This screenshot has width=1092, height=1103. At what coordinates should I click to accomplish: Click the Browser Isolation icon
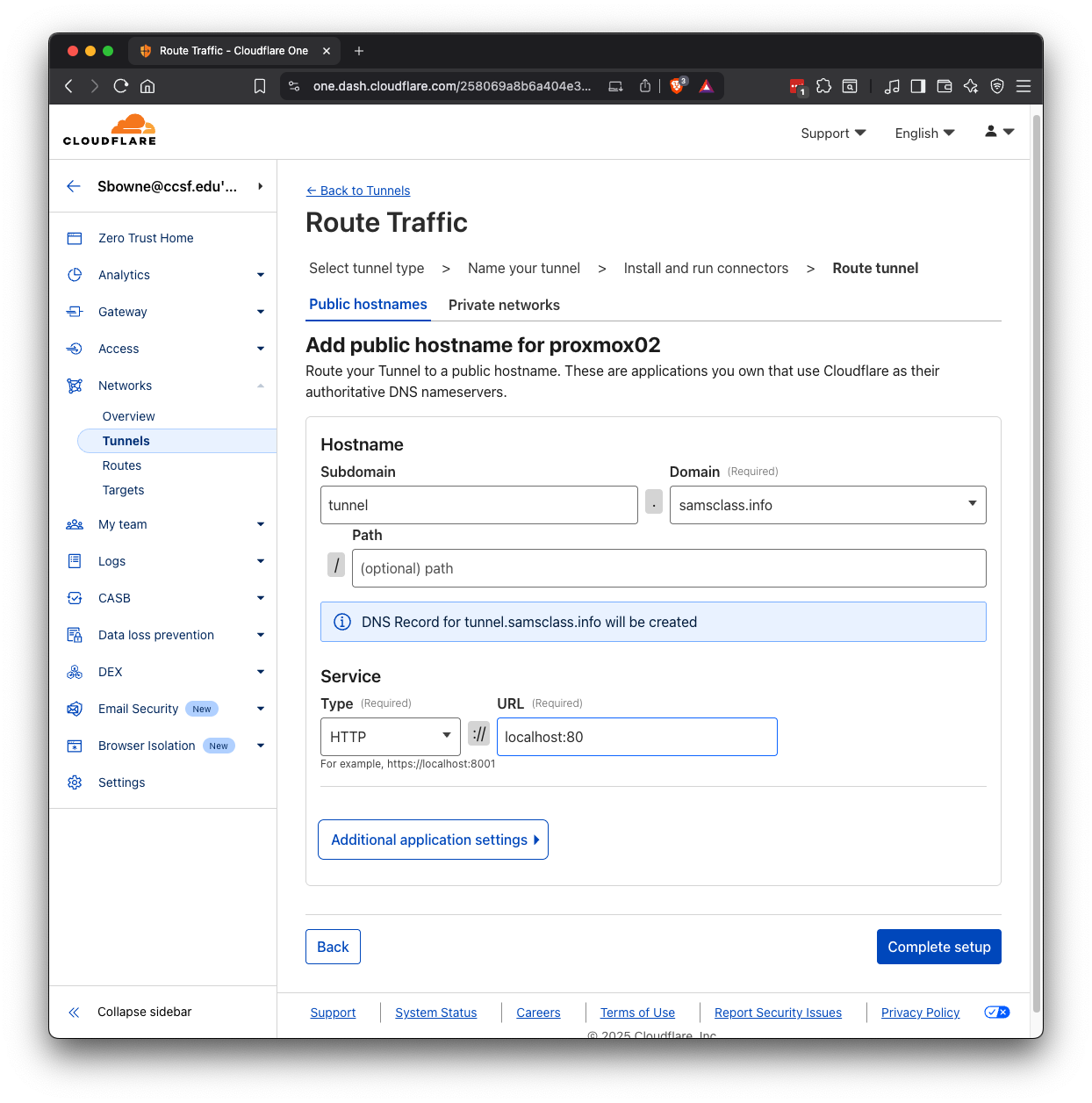click(75, 746)
